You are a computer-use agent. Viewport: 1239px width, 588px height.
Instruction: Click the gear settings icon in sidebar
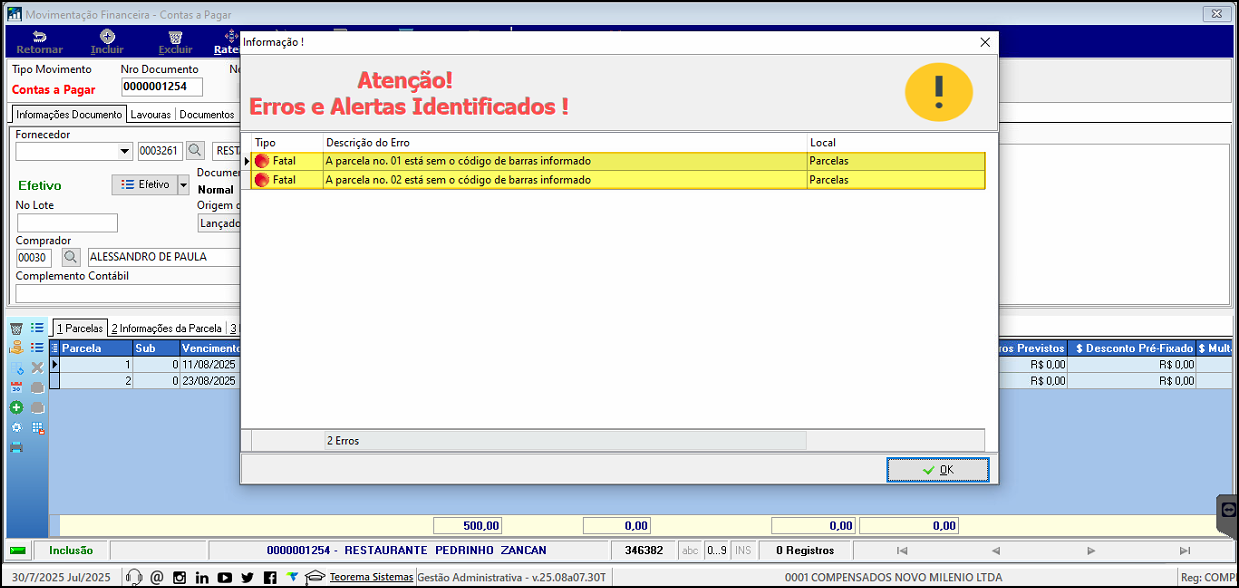(x=16, y=427)
